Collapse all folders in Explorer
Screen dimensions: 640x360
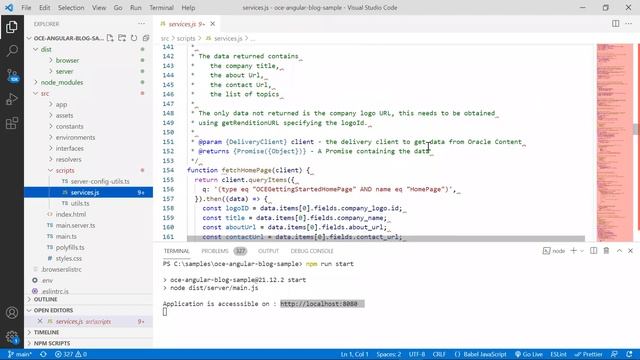click(x=146, y=38)
